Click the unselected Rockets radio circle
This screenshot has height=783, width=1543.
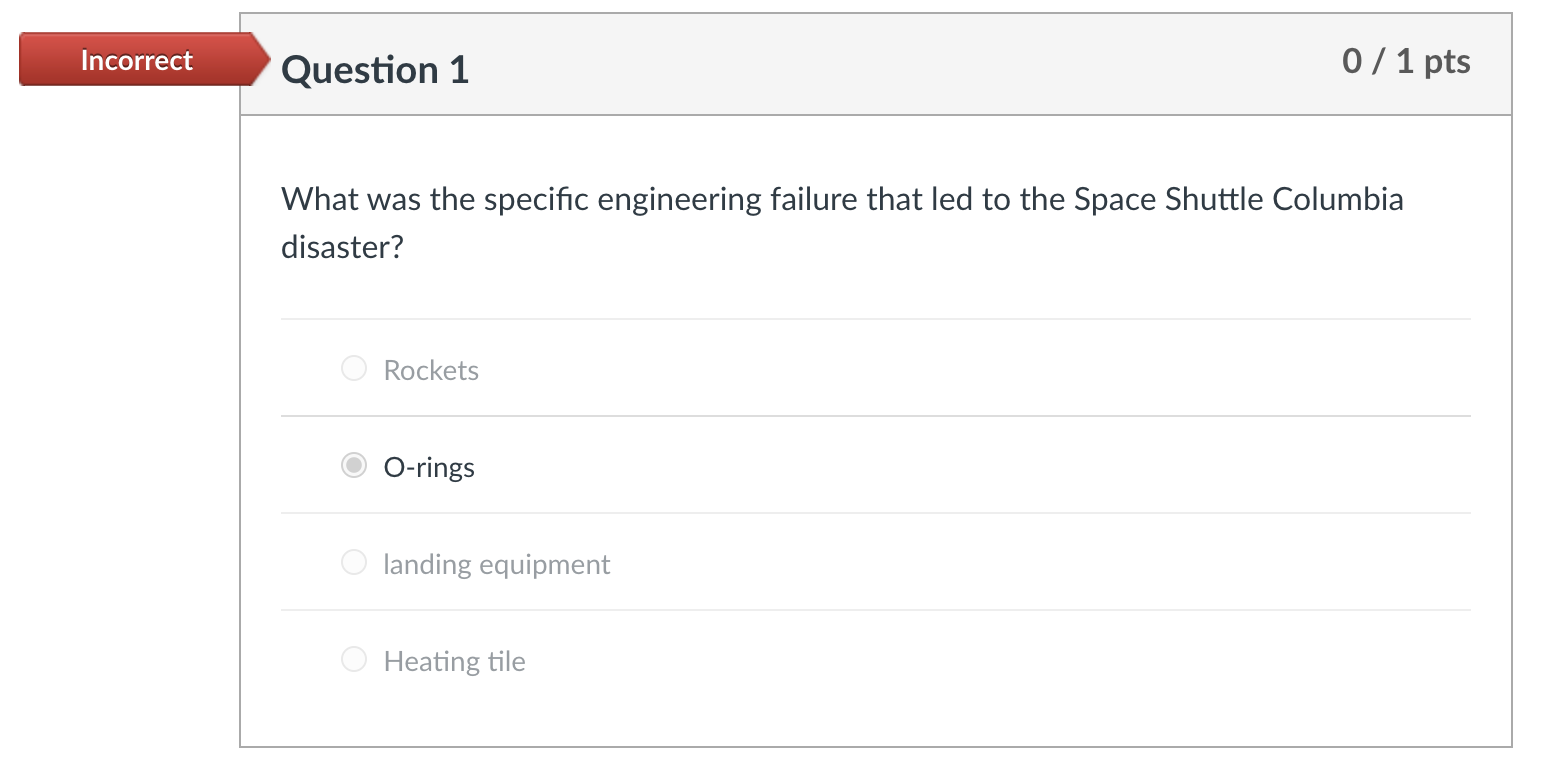coord(354,368)
